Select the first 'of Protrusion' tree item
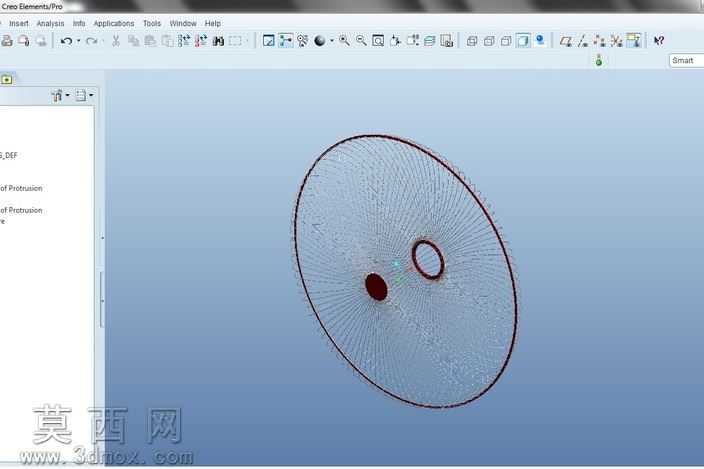704x469 pixels. pos(21,188)
